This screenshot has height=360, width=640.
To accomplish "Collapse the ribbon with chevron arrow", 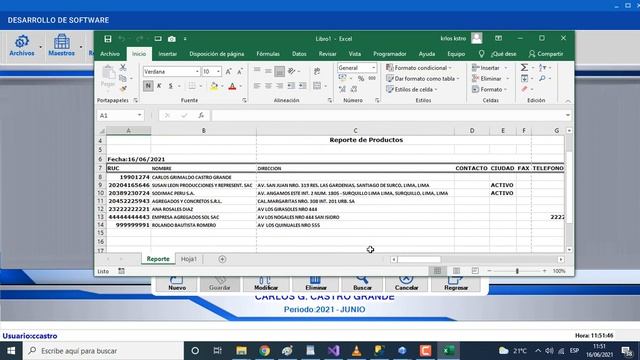I will click(x=568, y=101).
